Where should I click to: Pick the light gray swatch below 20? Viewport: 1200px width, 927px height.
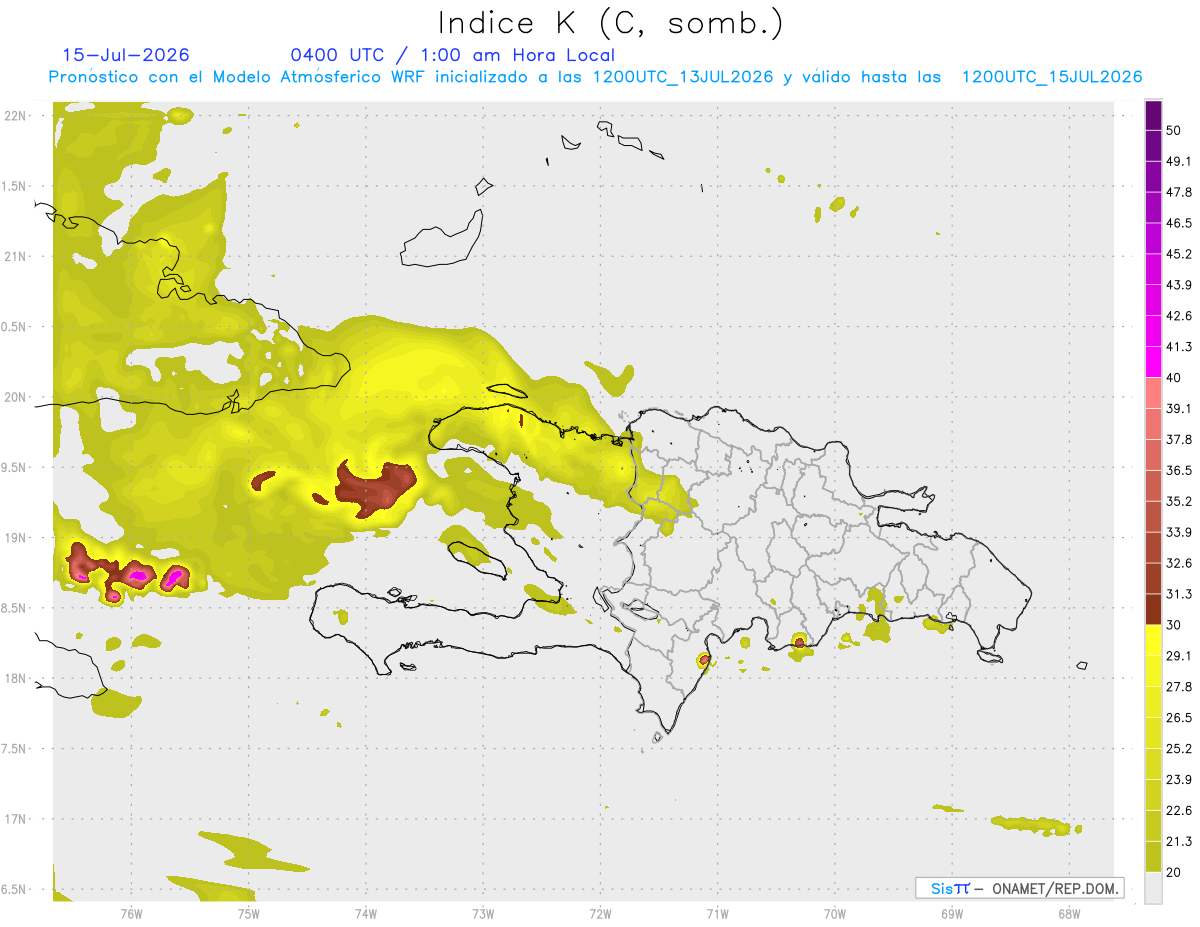coord(1153,888)
